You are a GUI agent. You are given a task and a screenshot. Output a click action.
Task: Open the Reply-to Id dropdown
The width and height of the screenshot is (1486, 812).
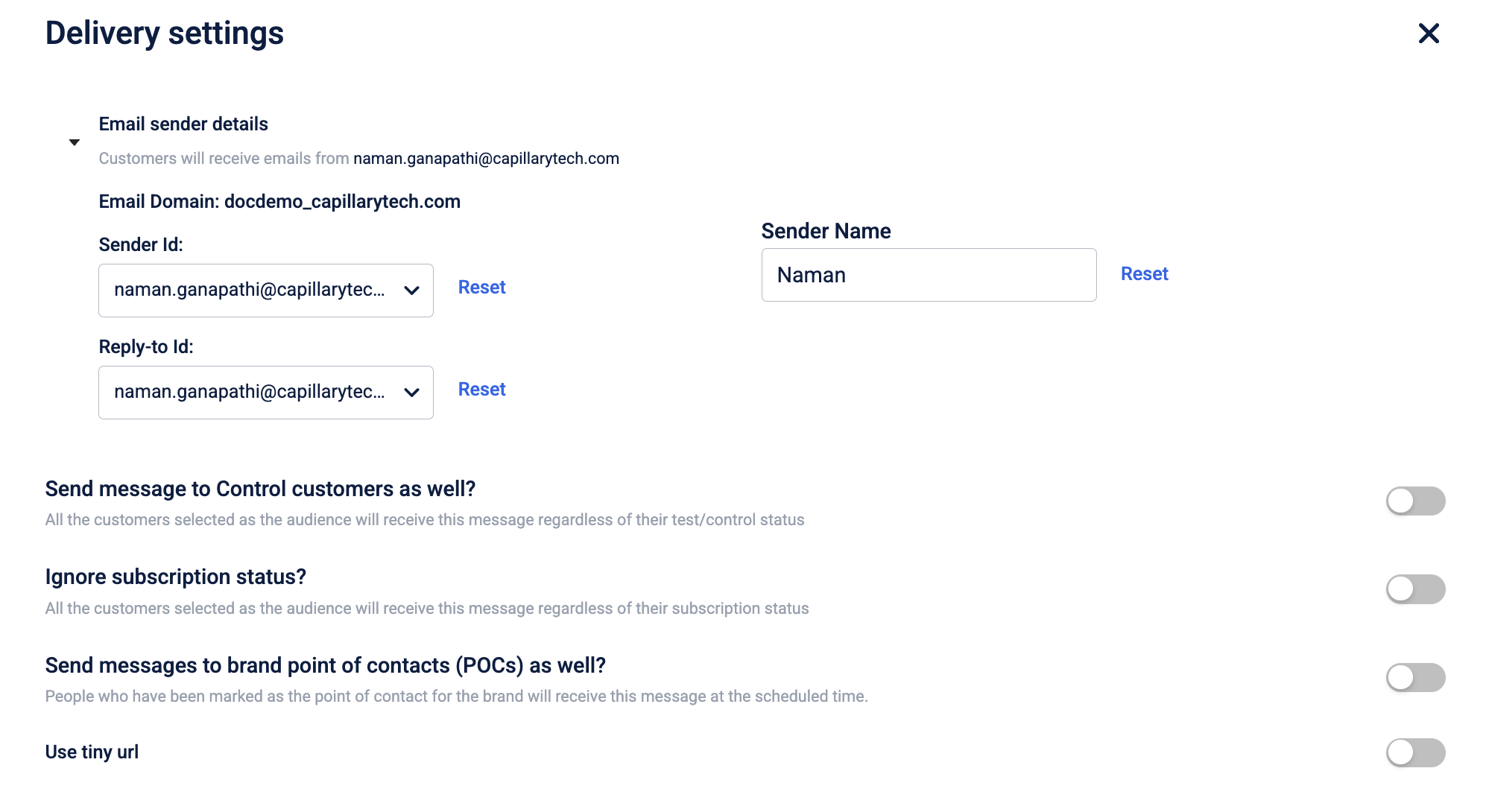pyautogui.click(x=265, y=393)
